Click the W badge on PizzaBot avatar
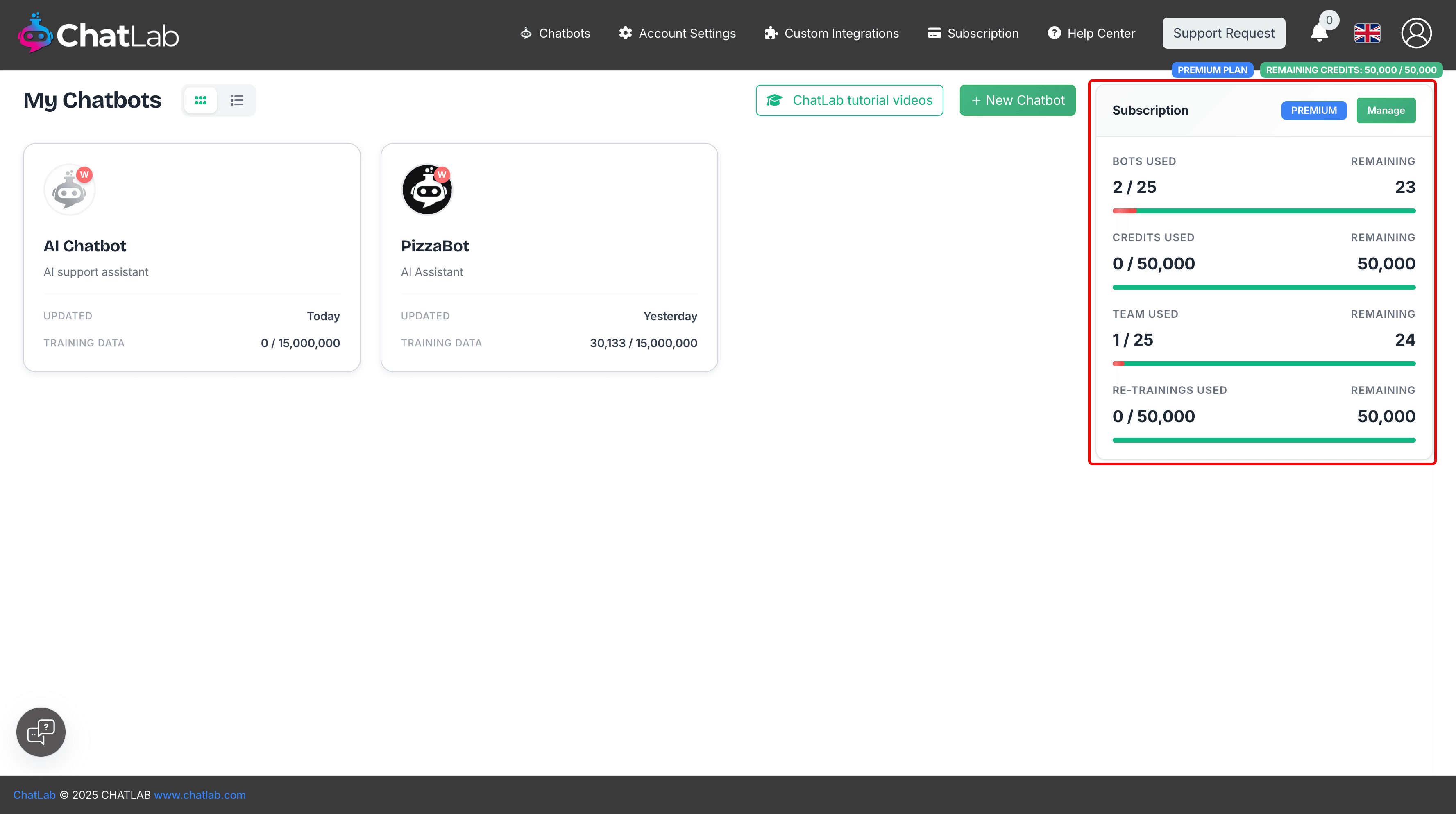 pos(442,174)
